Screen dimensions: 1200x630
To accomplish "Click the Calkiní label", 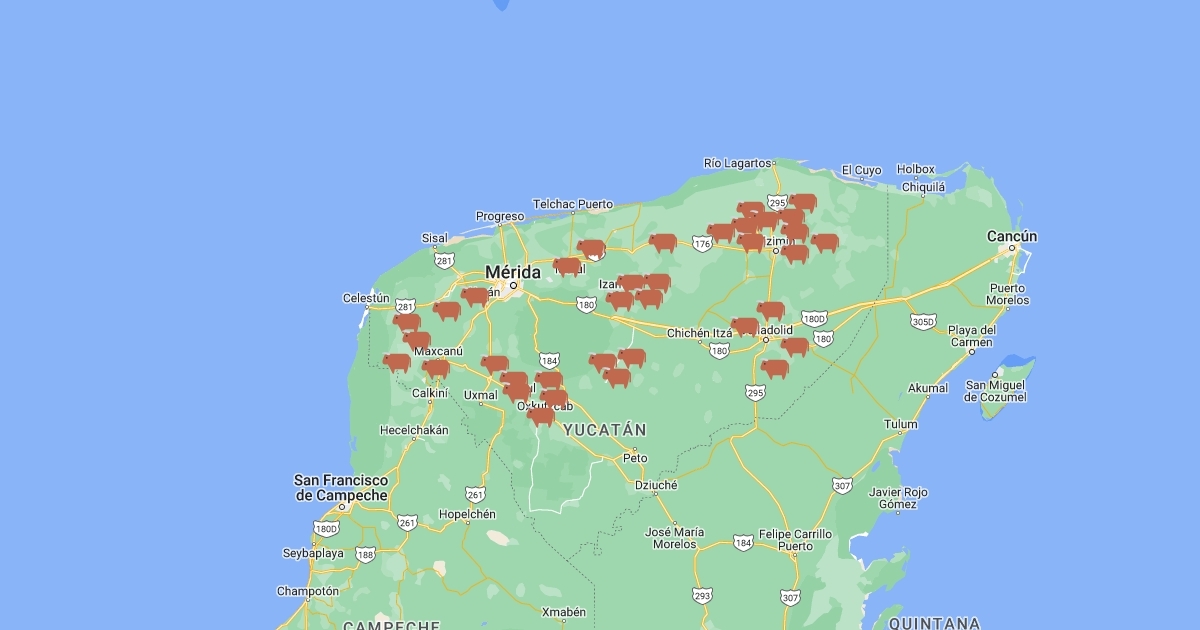I will pos(430,393).
